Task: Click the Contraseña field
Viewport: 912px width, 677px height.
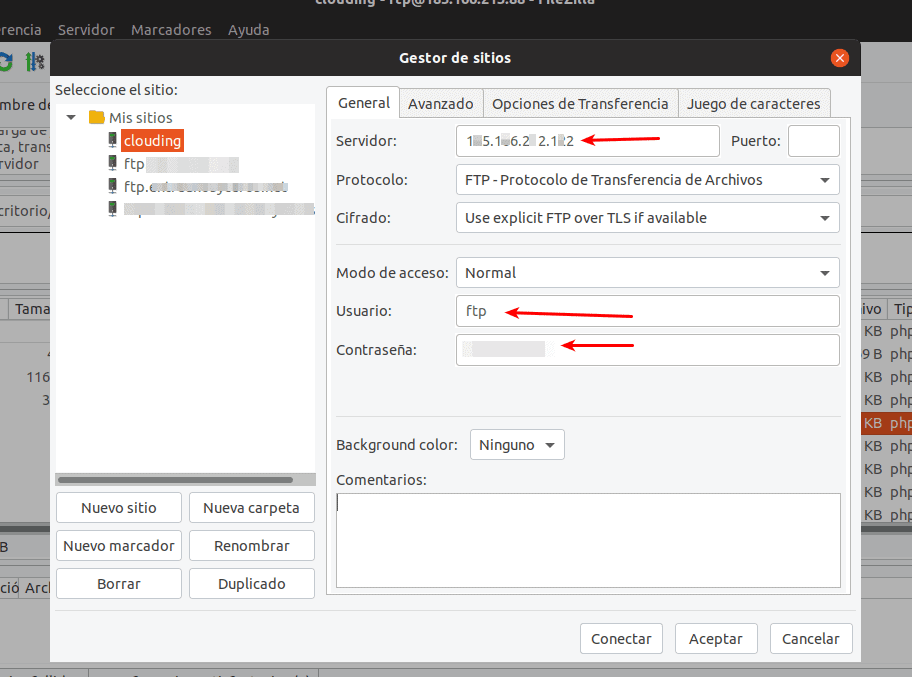Action: pos(647,350)
